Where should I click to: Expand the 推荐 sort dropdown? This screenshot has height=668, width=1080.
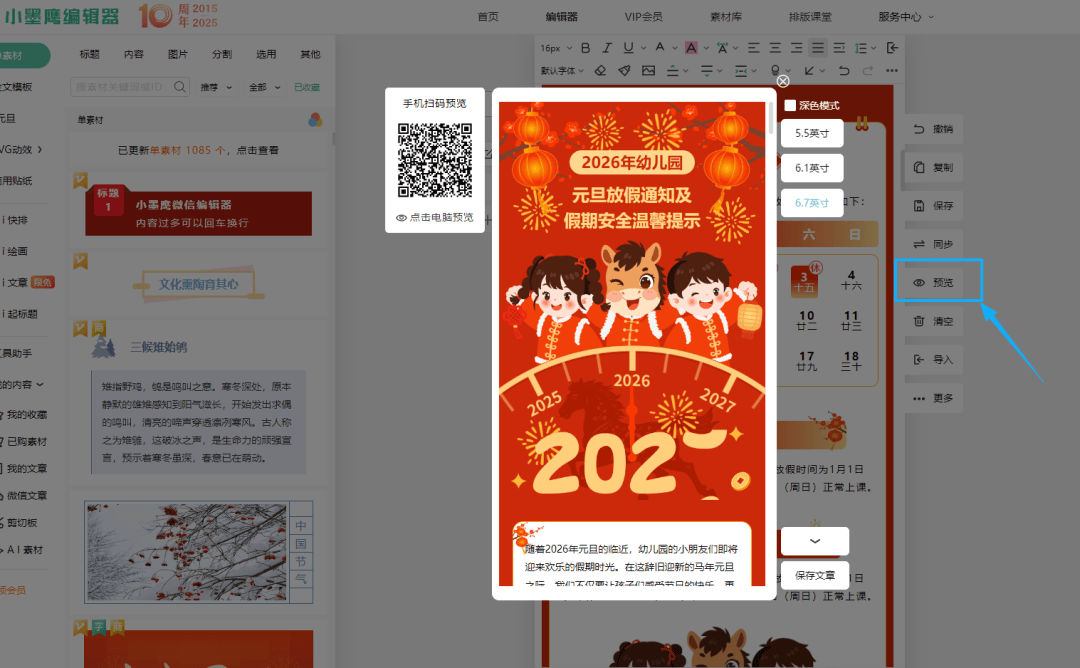pyautogui.click(x=216, y=87)
